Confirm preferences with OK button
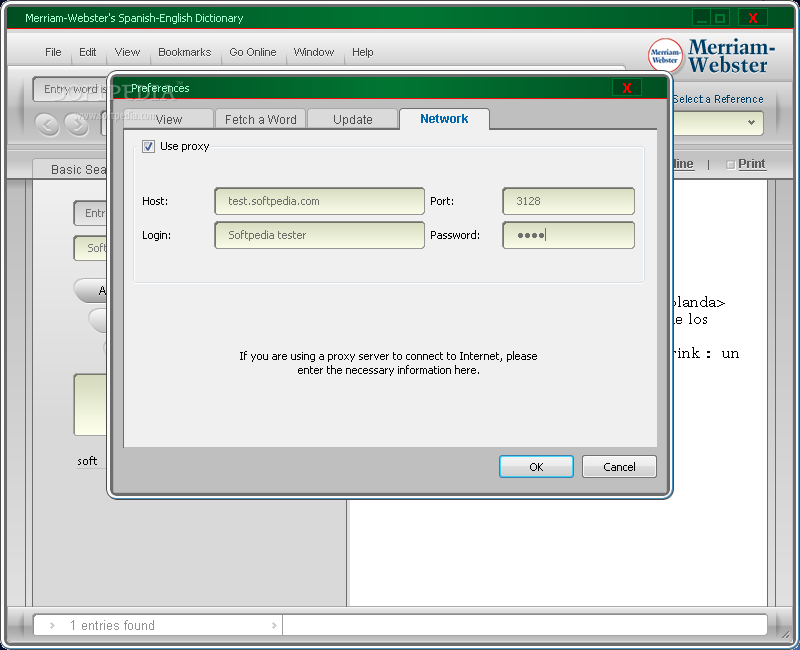 [536, 467]
